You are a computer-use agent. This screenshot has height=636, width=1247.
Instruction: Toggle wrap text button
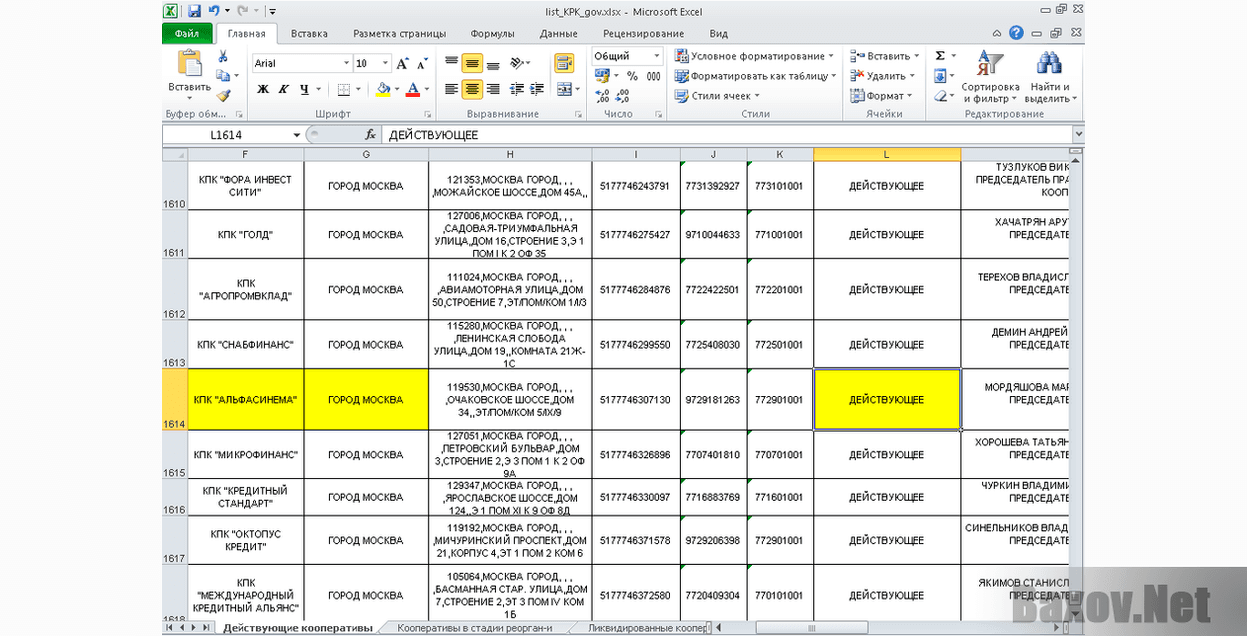564,63
